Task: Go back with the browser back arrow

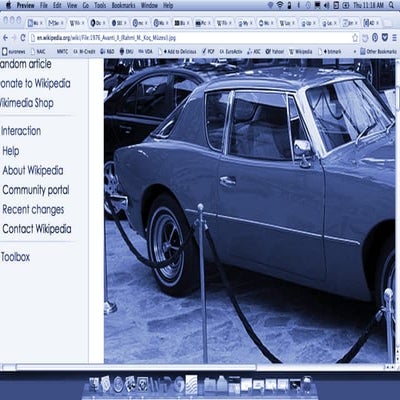Action: click(5, 38)
